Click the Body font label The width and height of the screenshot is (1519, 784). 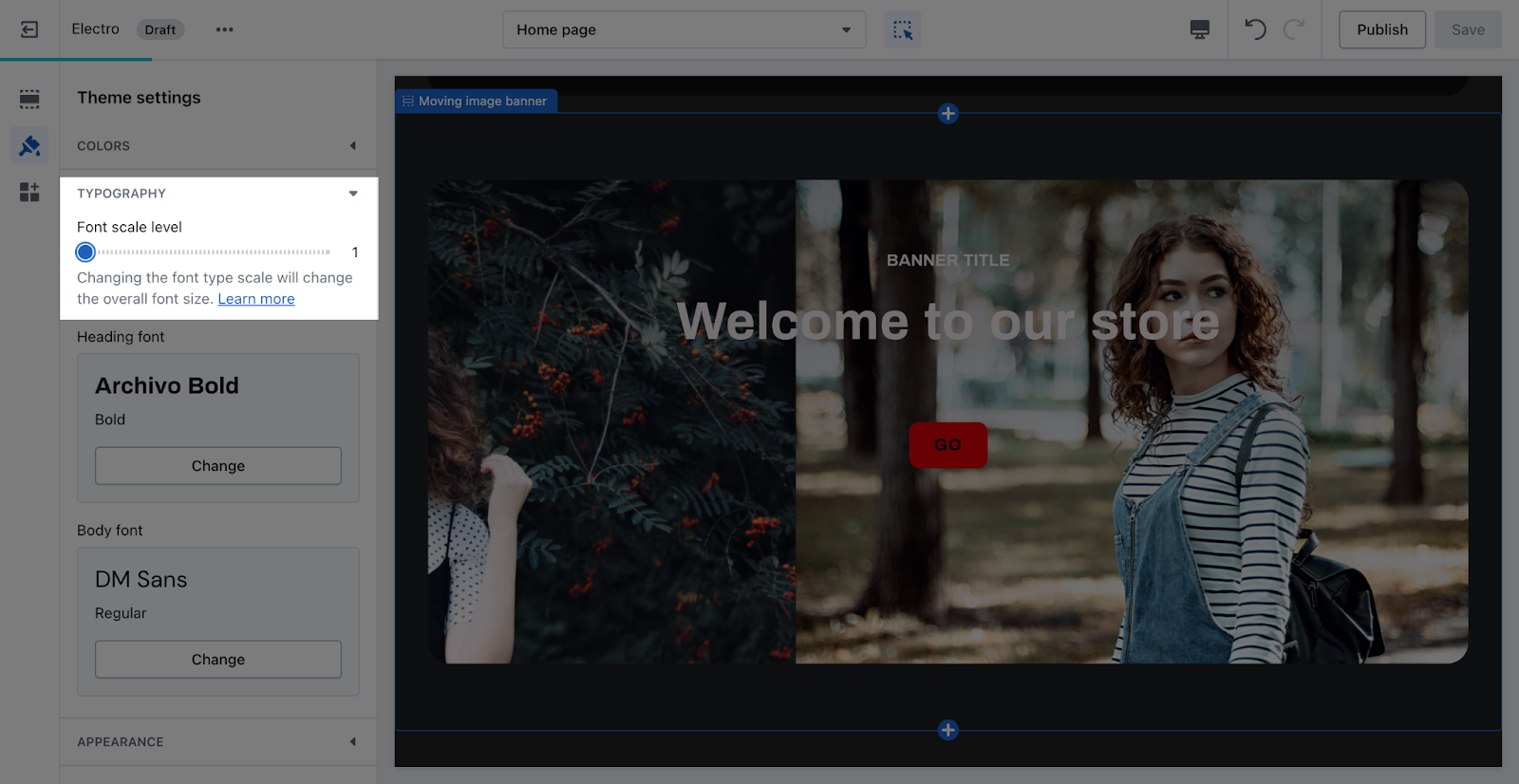pos(110,531)
